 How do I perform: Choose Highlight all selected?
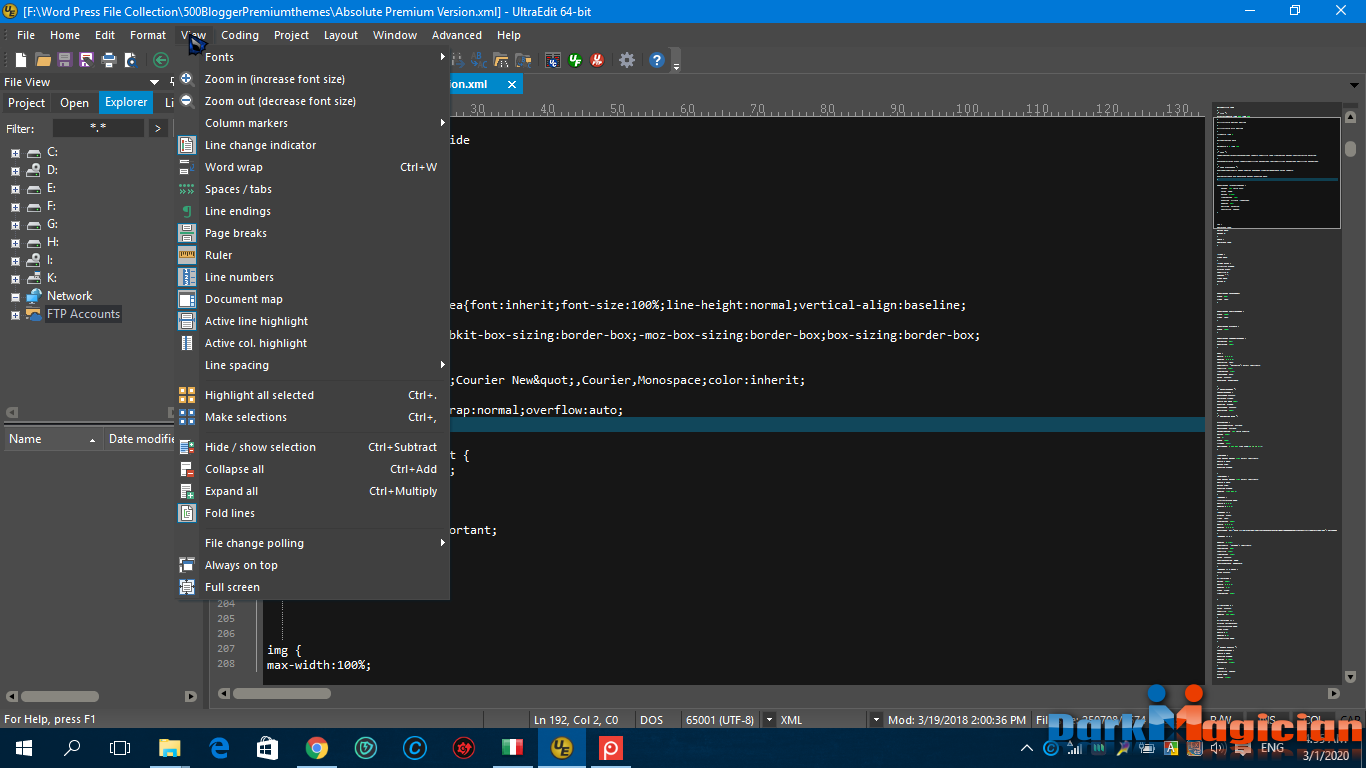(x=312, y=395)
